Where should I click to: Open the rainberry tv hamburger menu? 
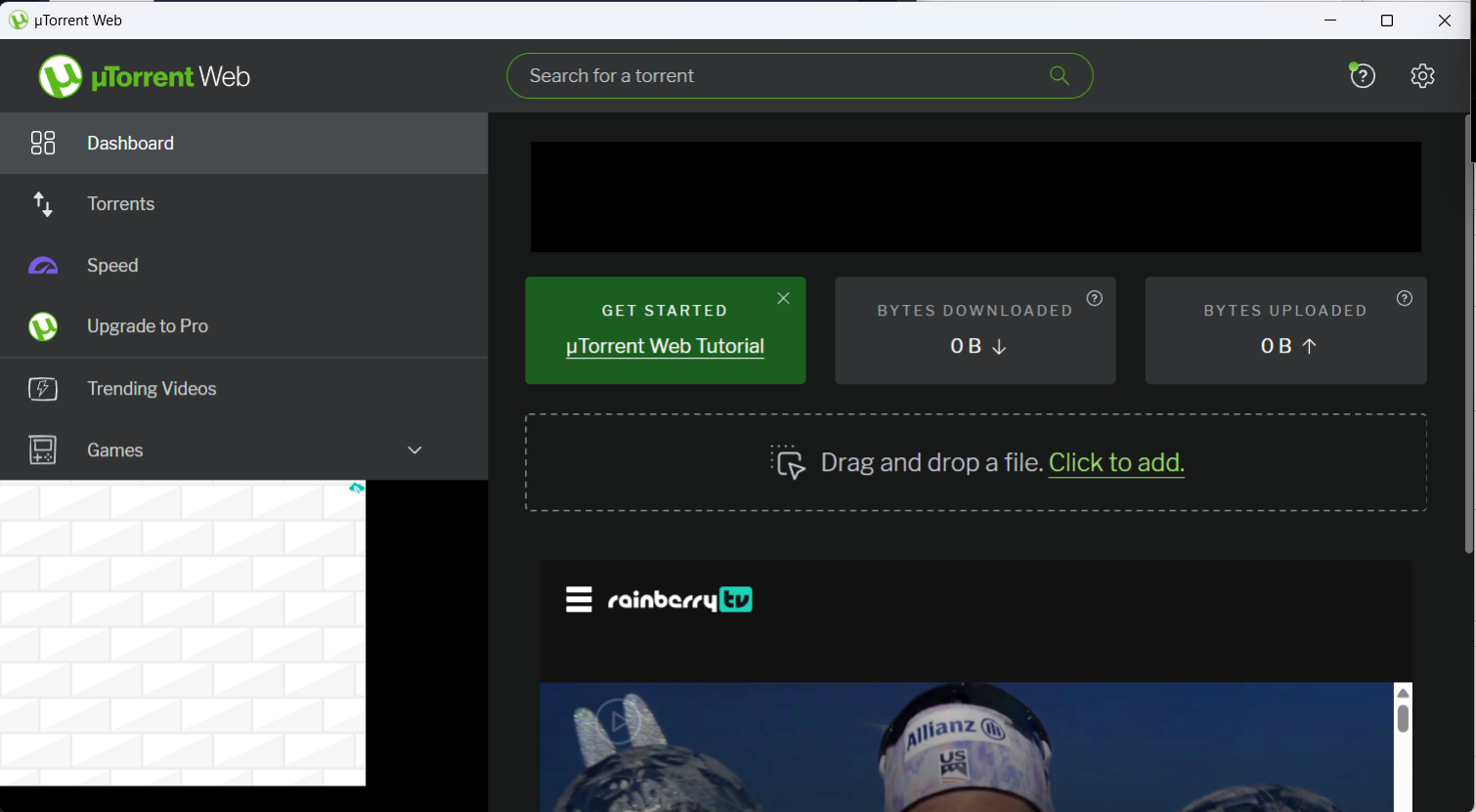click(x=579, y=599)
